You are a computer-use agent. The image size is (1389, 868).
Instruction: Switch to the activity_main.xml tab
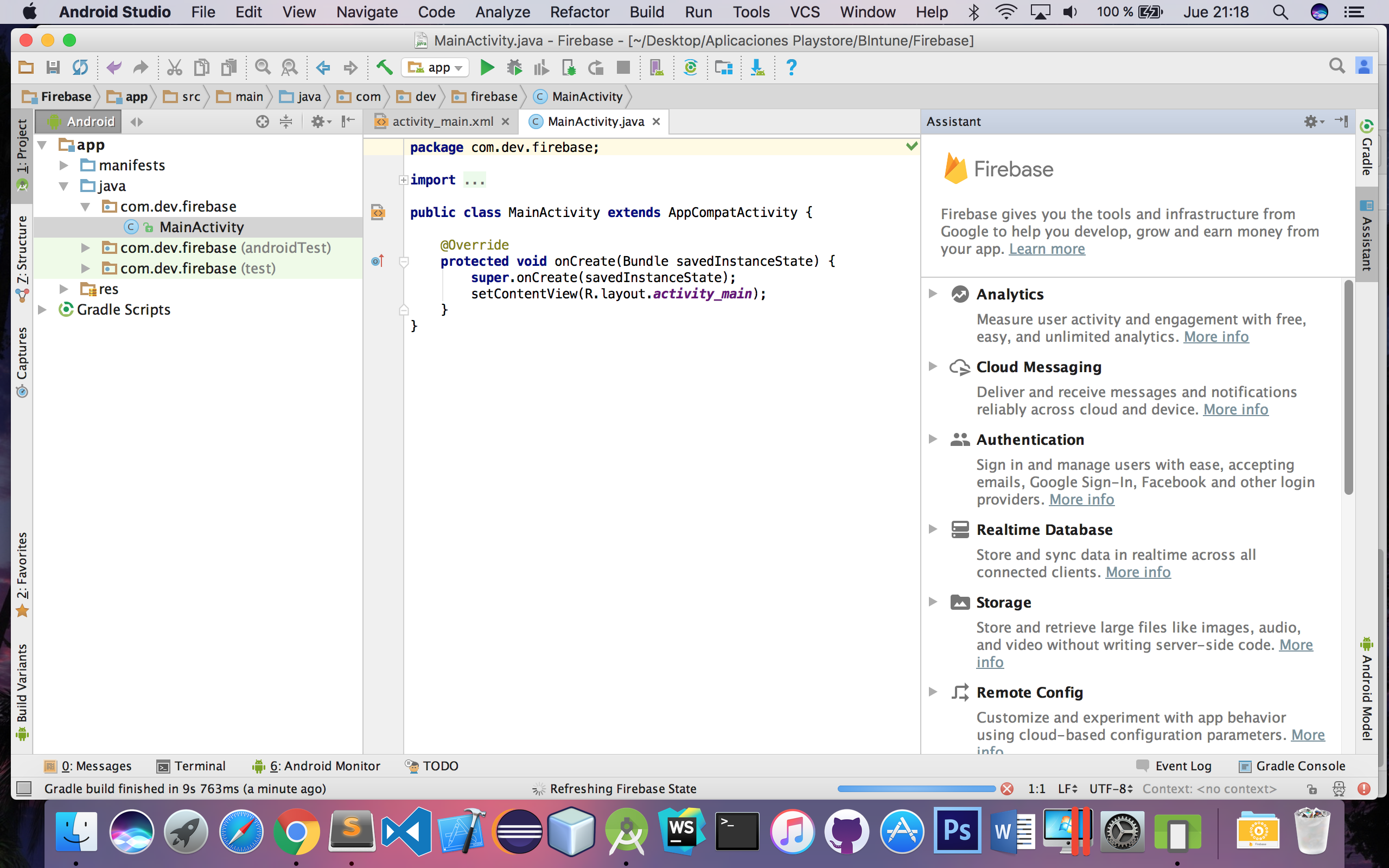(442, 122)
